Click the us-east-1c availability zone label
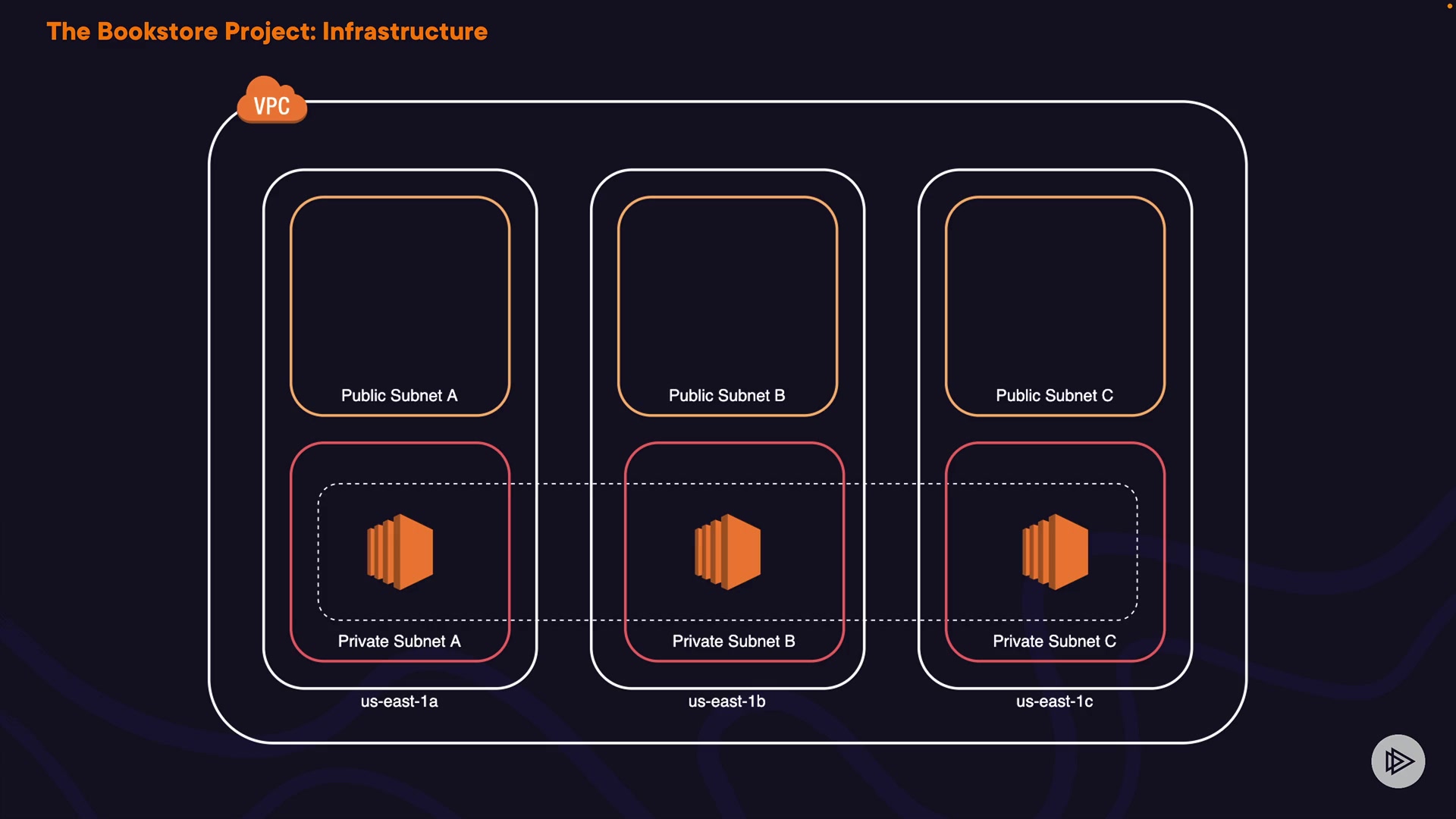 (x=1054, y=701)
